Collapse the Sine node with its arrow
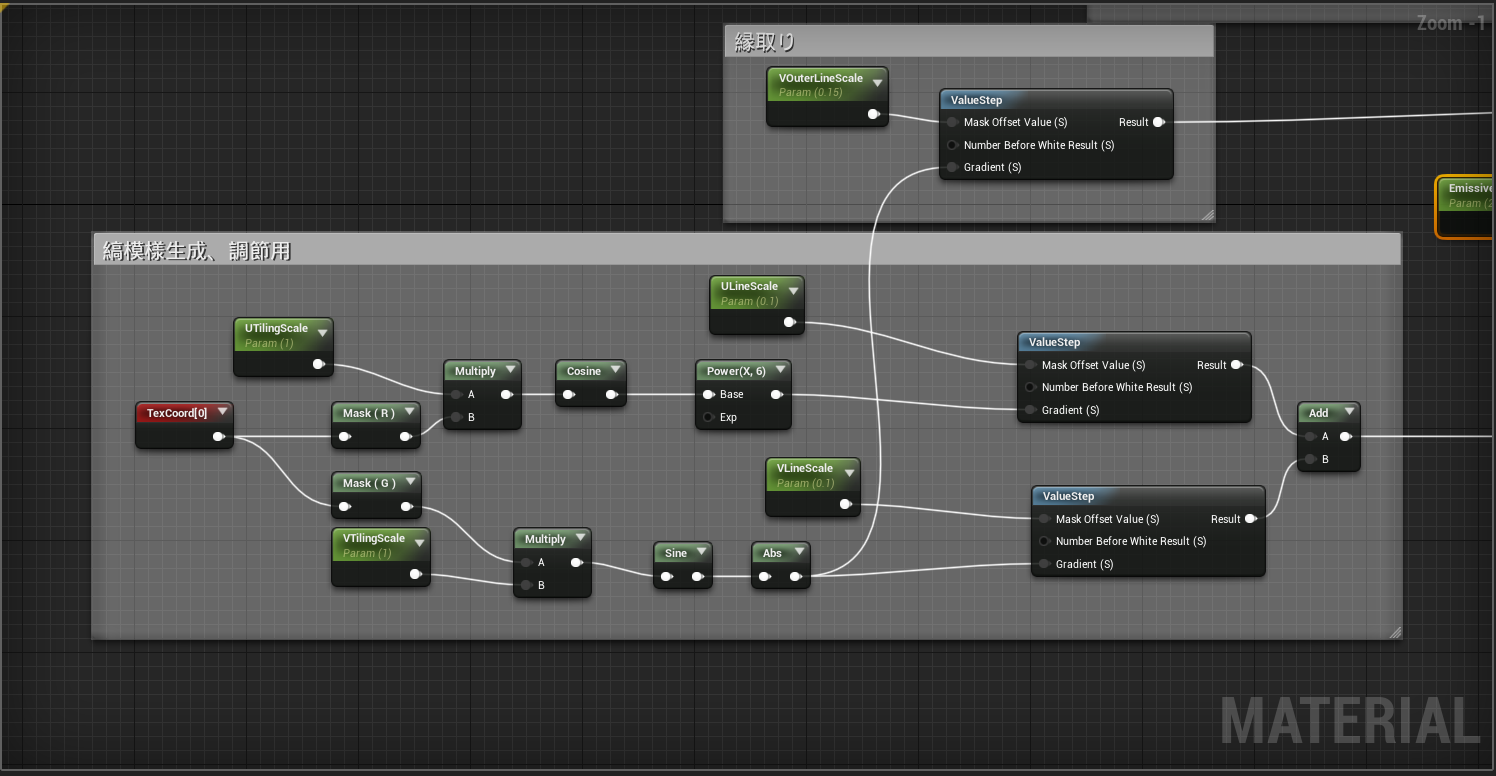 pos(701,552)
